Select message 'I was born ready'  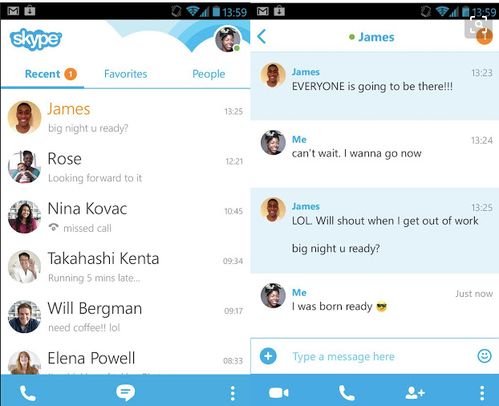tap(332, 306)
